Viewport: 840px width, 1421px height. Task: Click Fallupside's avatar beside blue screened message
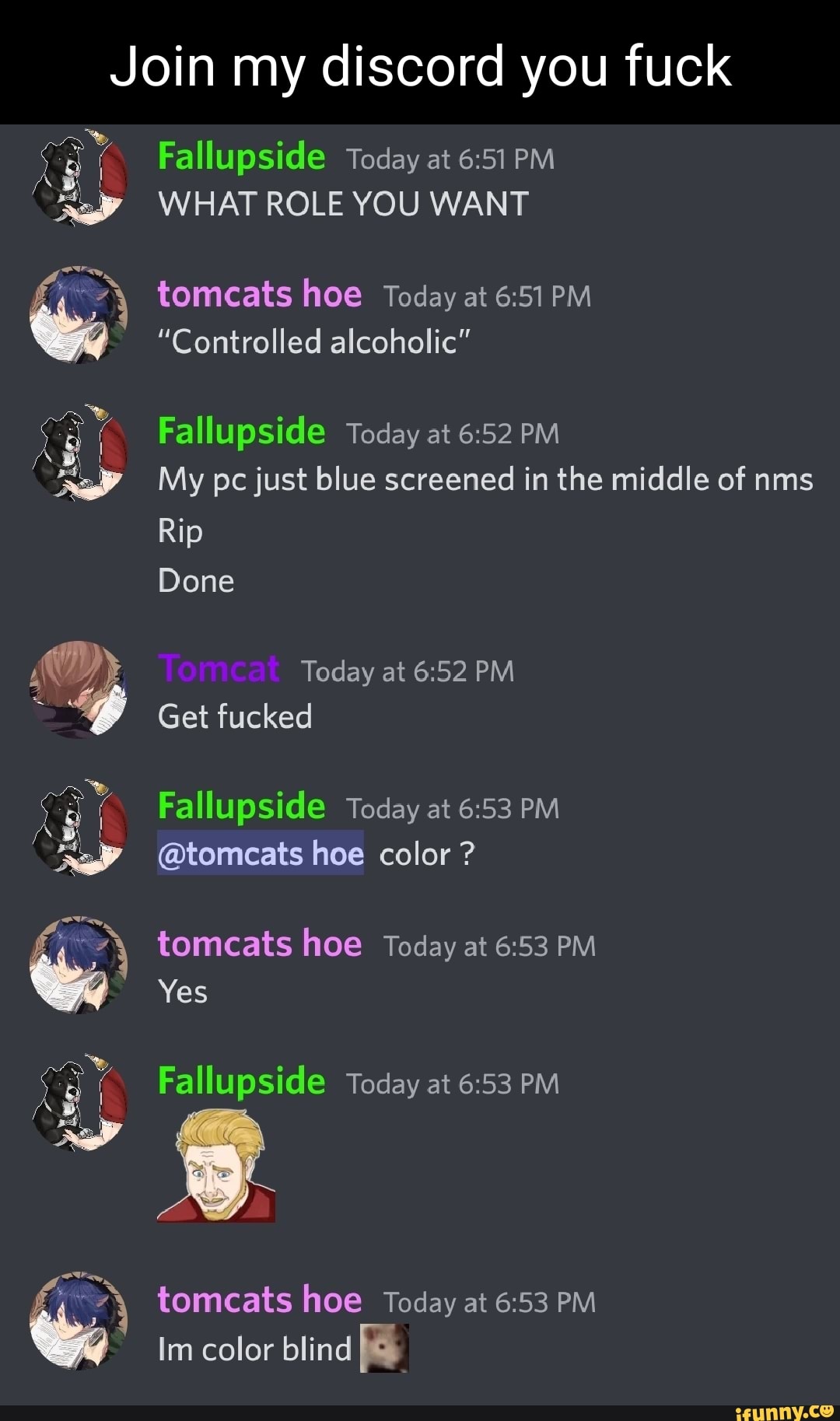79,453
